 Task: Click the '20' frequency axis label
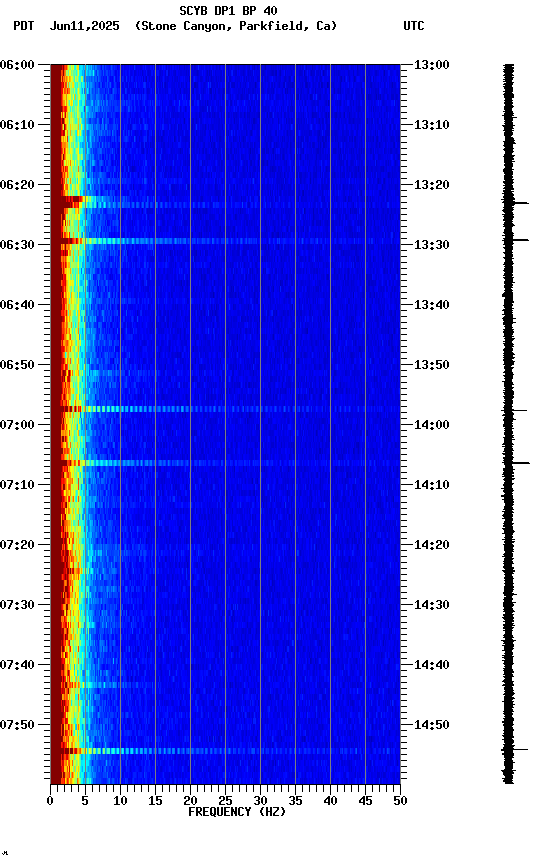click(190, 801)
